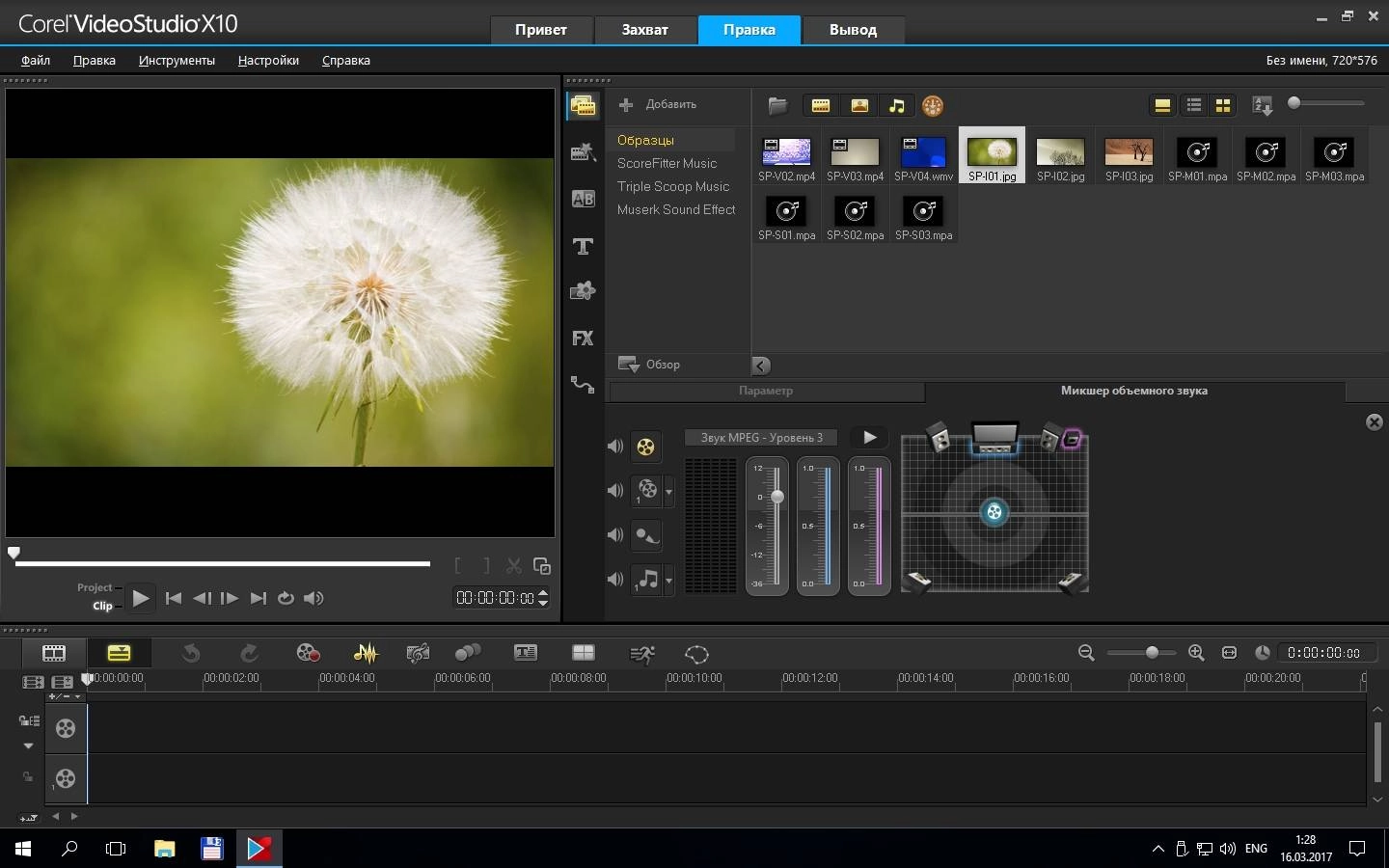
Task: Mute the first audio channel speaker icon
Action: [x=614, y=447]
